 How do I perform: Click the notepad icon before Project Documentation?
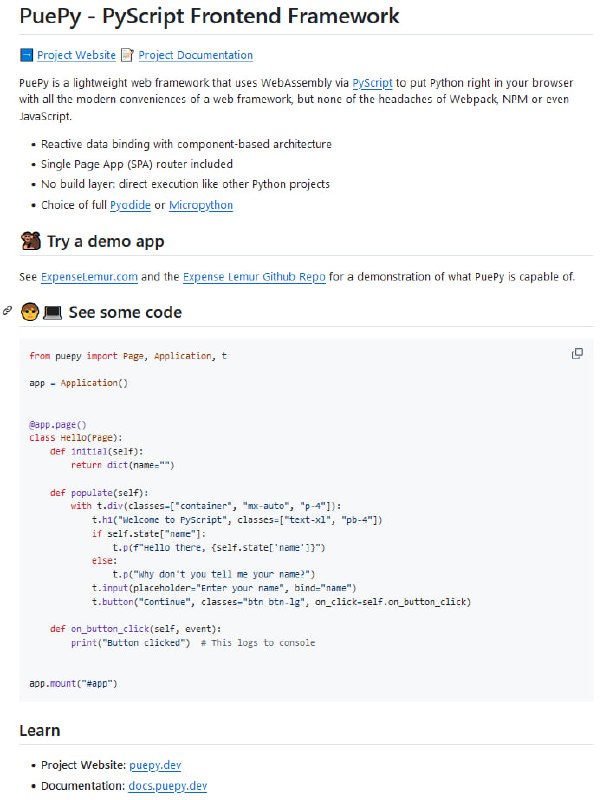127,56
